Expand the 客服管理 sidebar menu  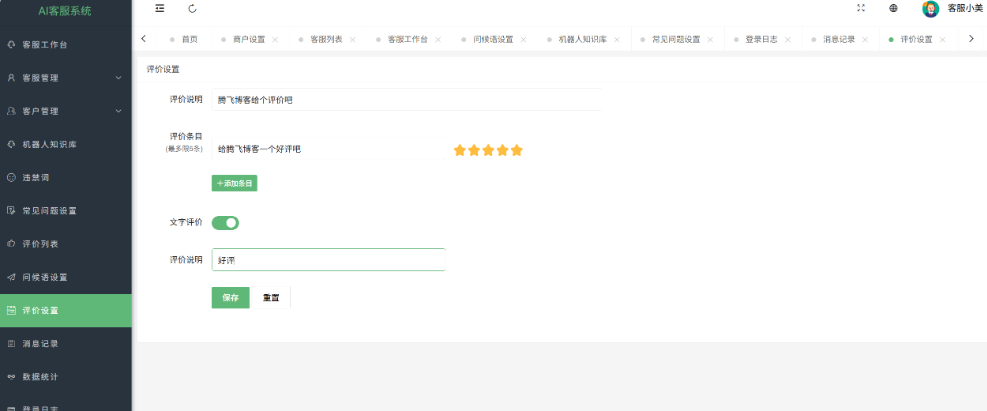65,78
